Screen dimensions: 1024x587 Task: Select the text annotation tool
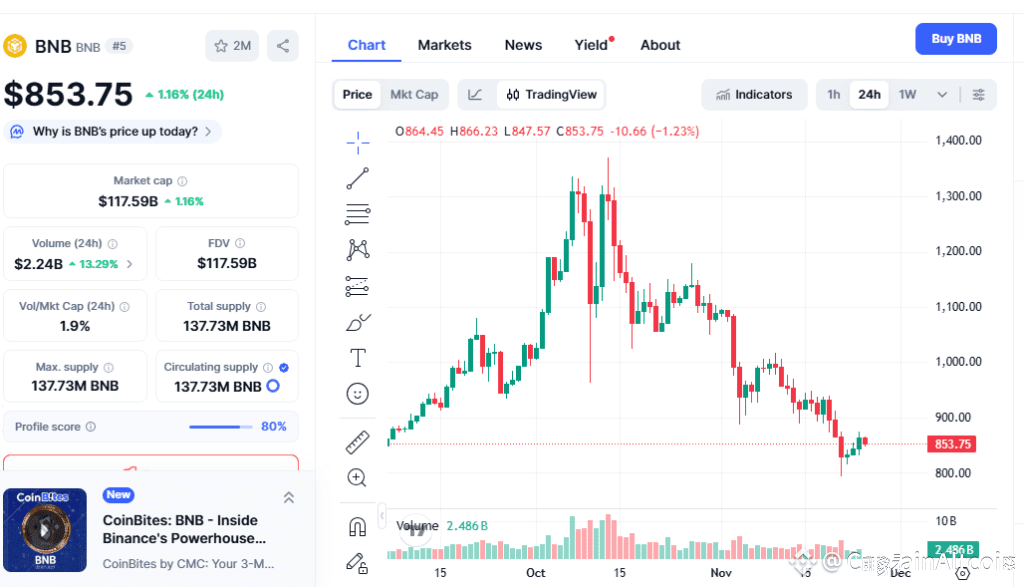pos(357,358)
